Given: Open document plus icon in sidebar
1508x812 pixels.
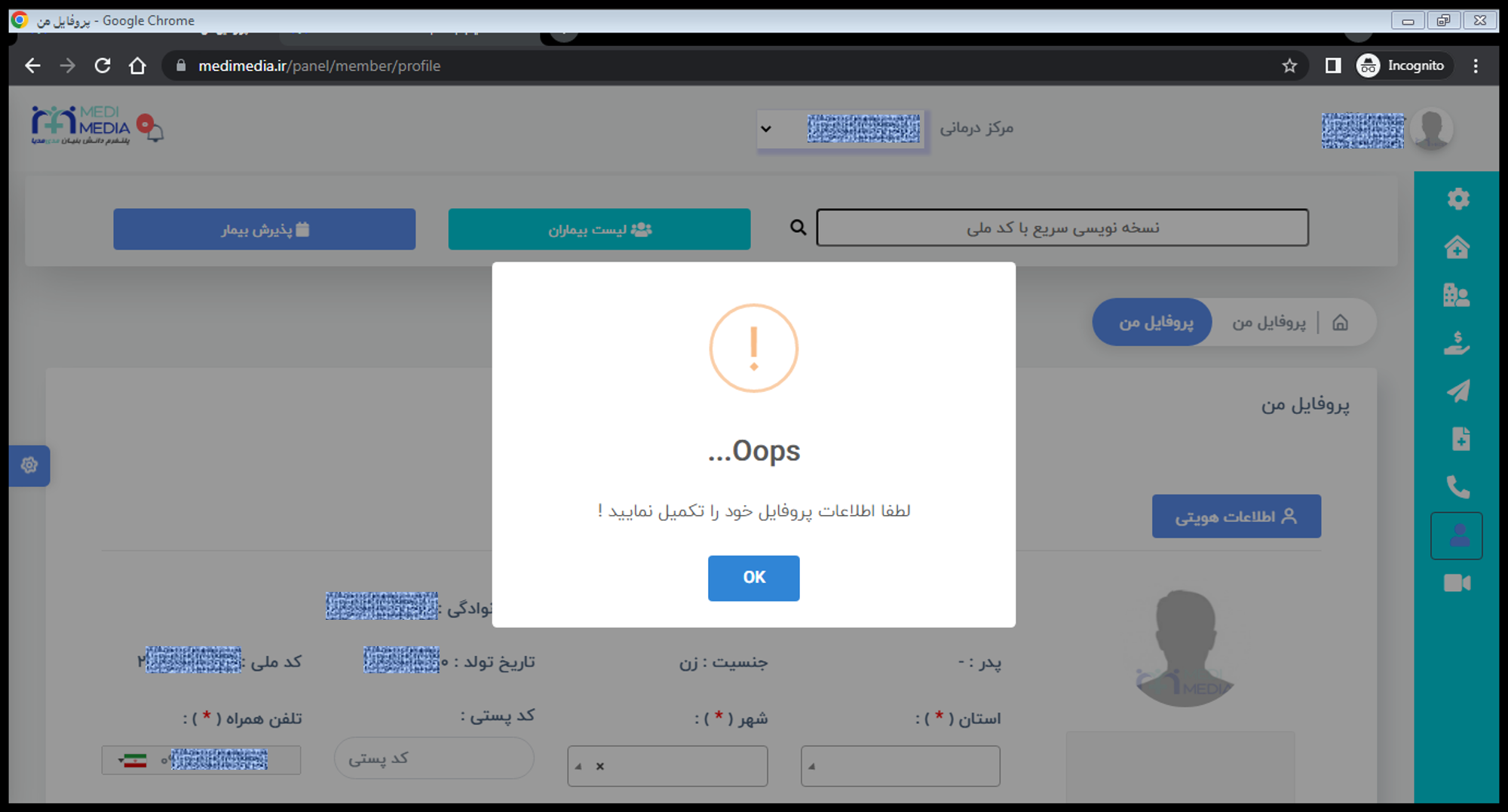Looking at the screenshot, I should click(x=1460, y=439).
